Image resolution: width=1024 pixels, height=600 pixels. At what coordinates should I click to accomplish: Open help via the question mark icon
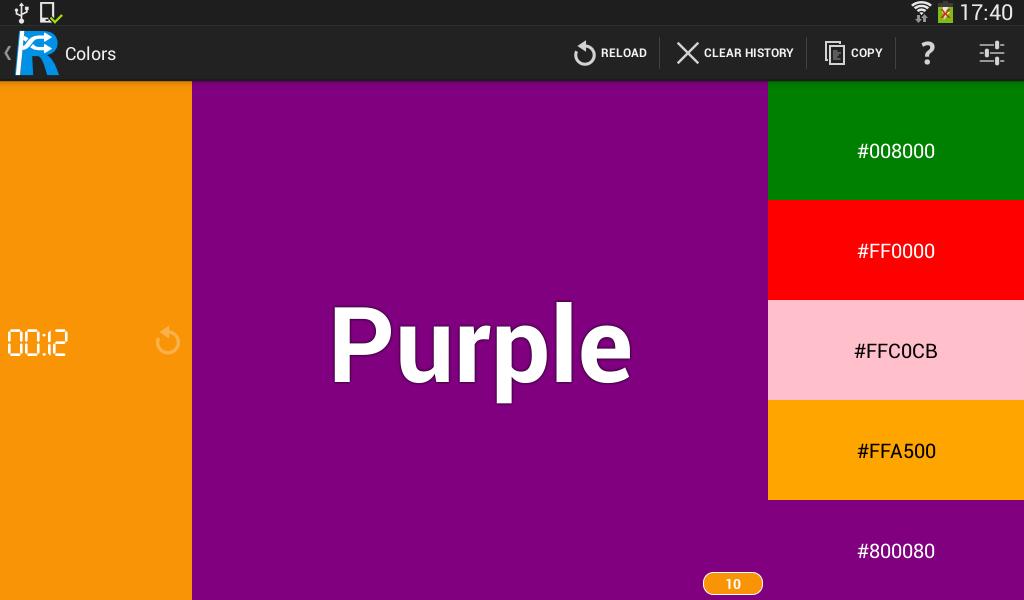(927, 53)
